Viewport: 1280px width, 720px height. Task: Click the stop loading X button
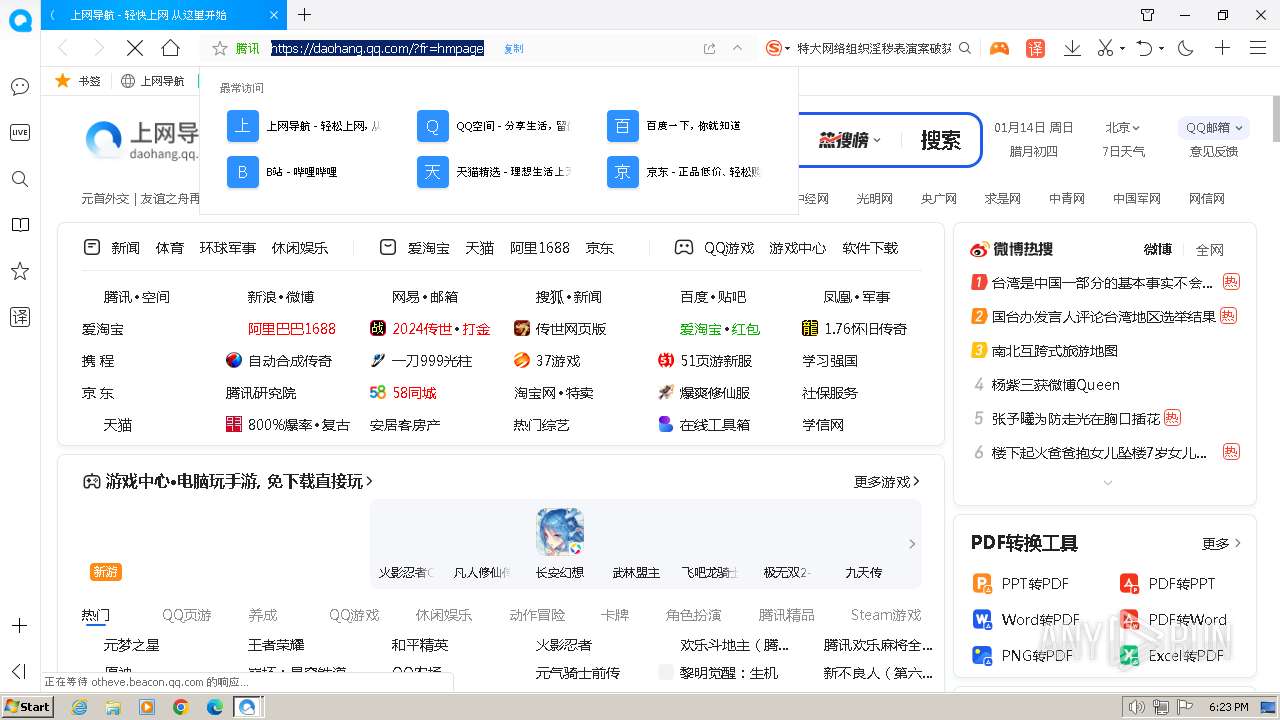tap(135, 48)
